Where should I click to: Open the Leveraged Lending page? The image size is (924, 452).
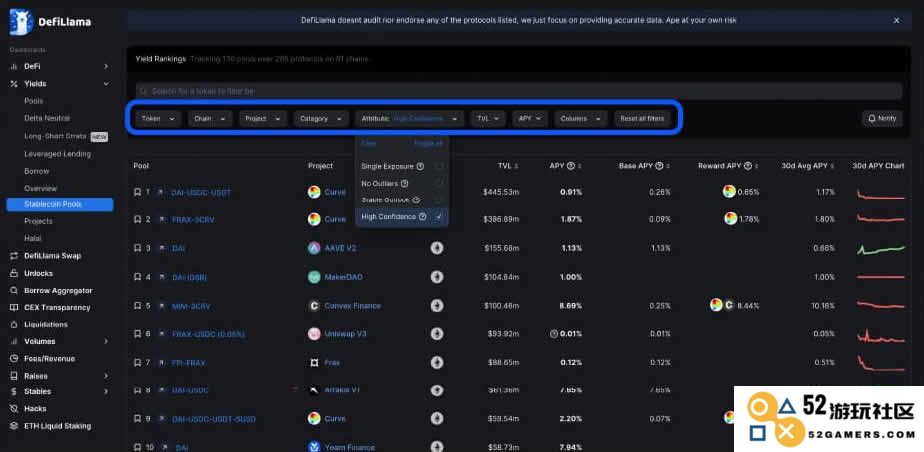(x=57, y=154)
